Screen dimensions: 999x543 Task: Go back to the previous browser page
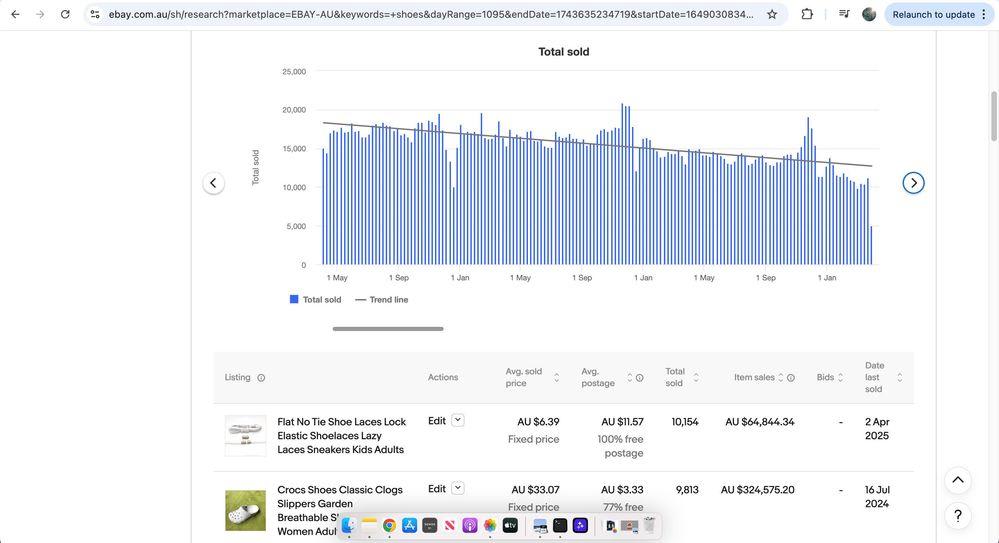tap(15, 14)
